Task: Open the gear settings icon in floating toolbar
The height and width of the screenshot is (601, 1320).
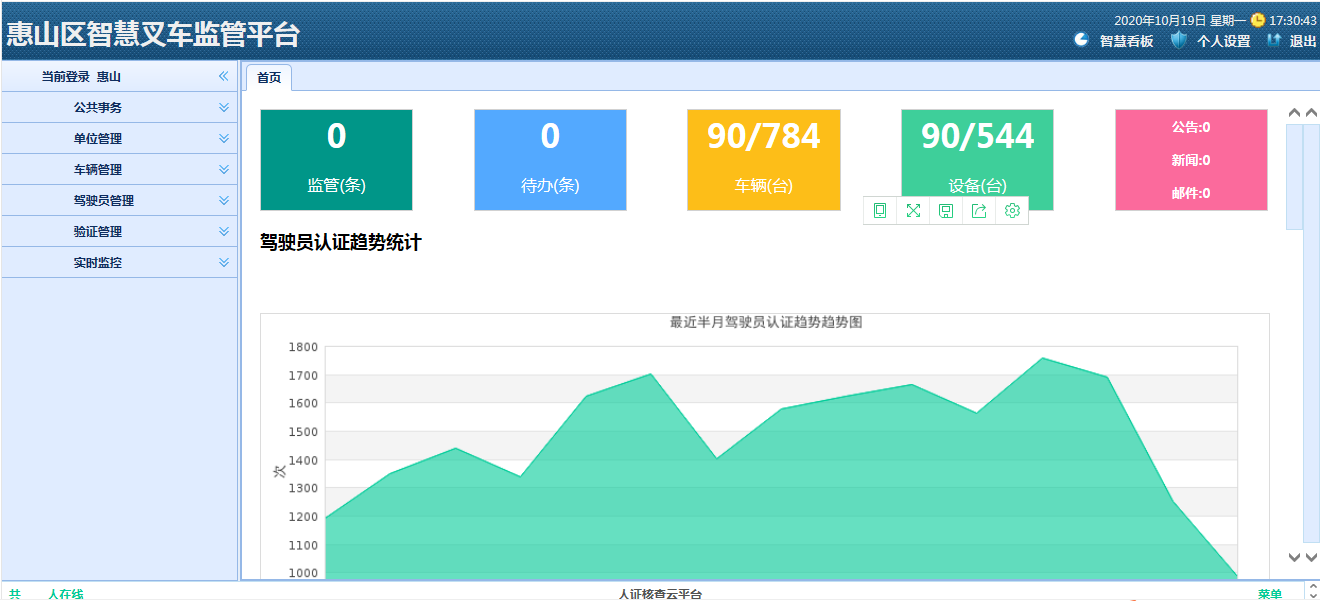Action: 1012,210
